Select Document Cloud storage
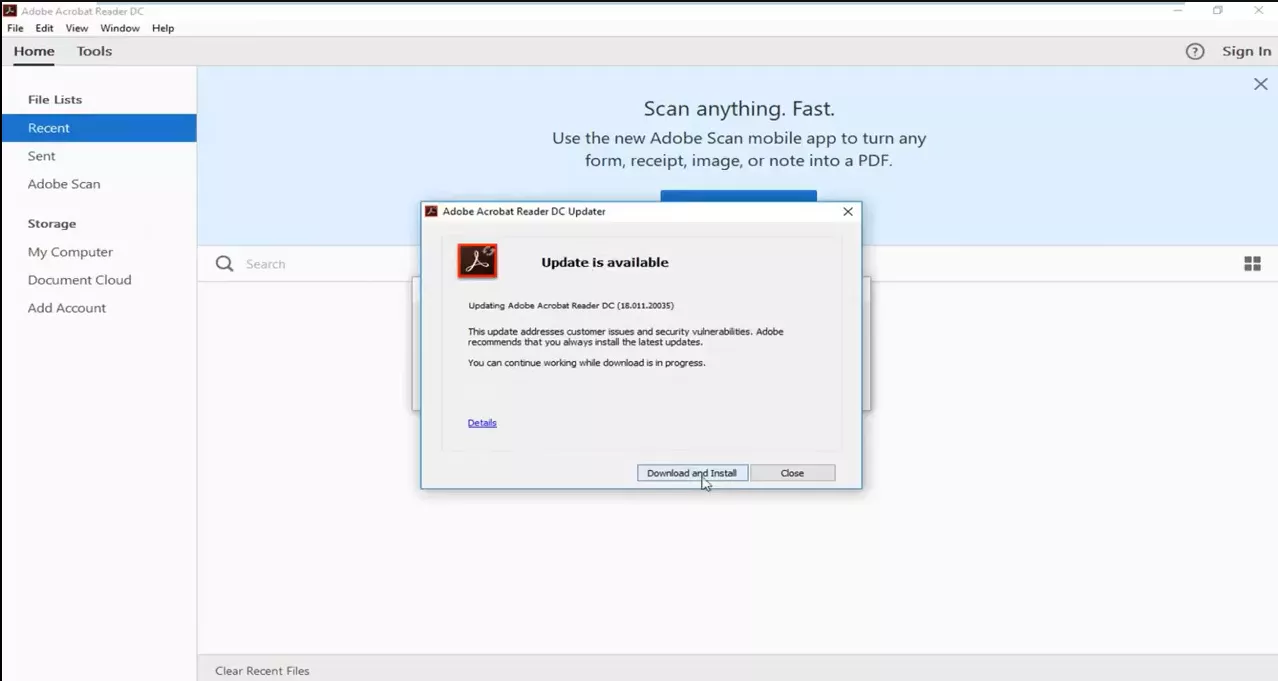The image size is (1278, 681). point(79,280)
